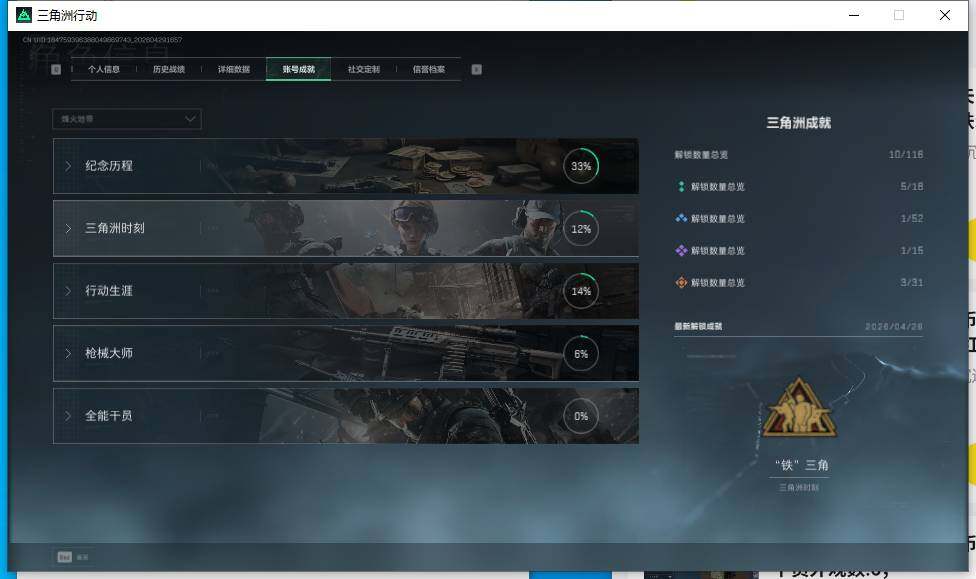
Task: Click the 三角洲成就 heading
Action: [799, 123]
